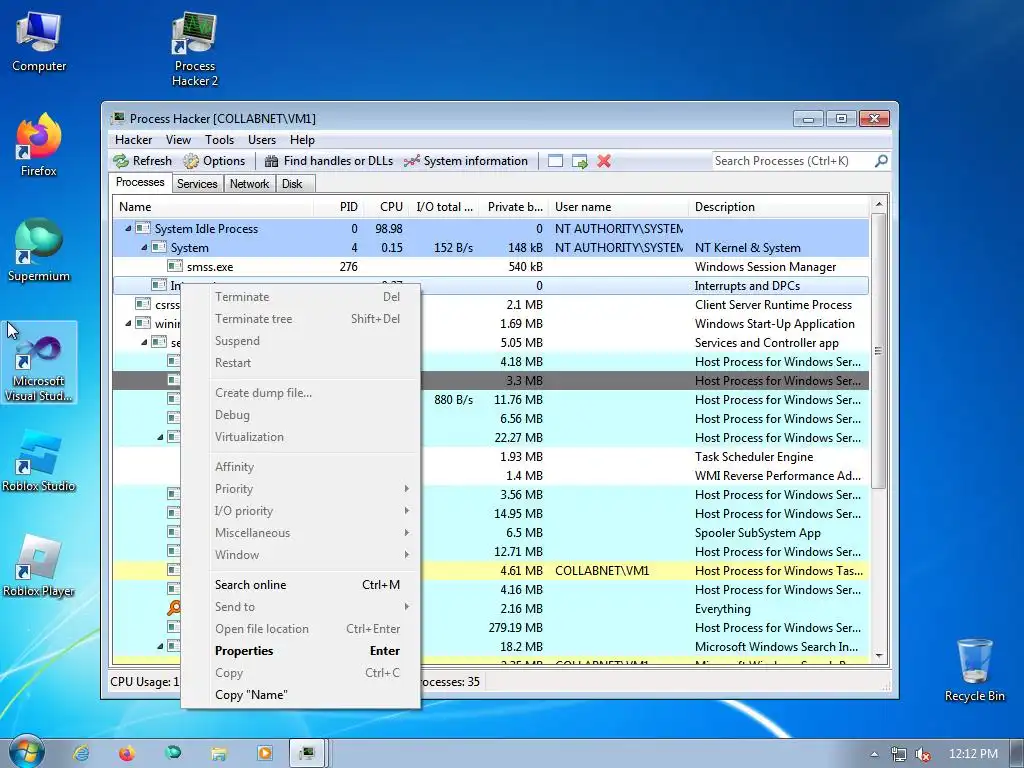Sort by the Name column header
This screenshot has height=768, width=1024.
click(x=213, y=207)
